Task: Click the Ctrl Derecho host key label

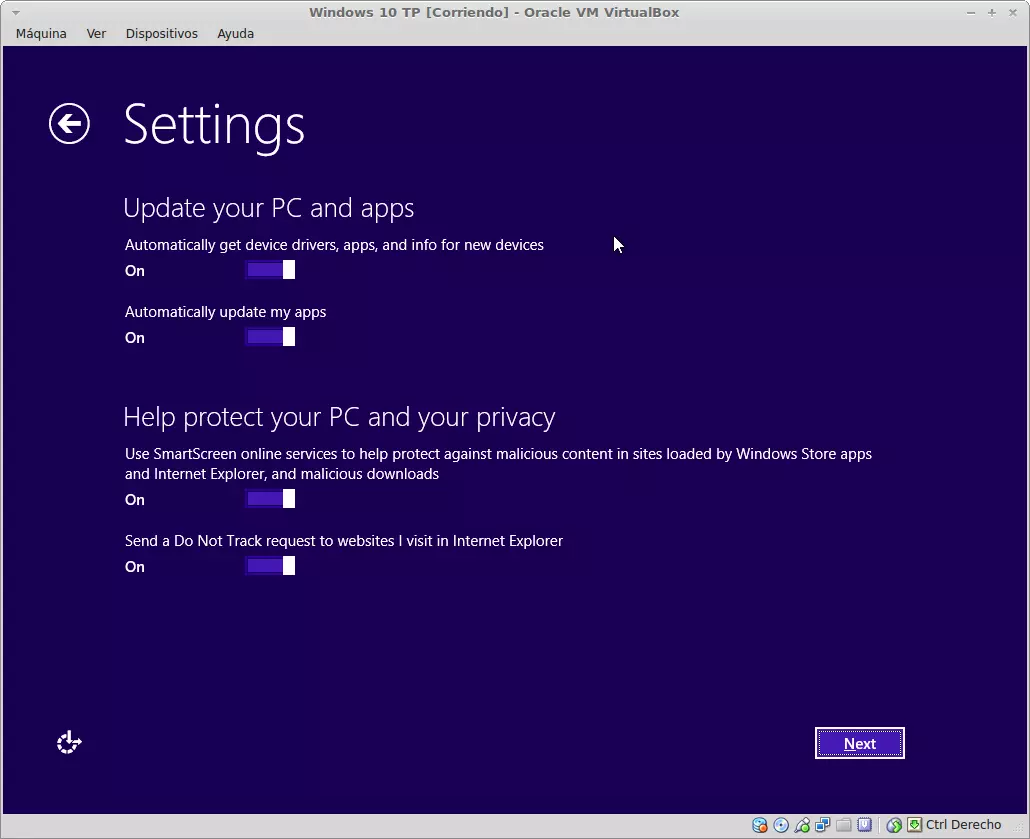Action: (x=963, y=825)
